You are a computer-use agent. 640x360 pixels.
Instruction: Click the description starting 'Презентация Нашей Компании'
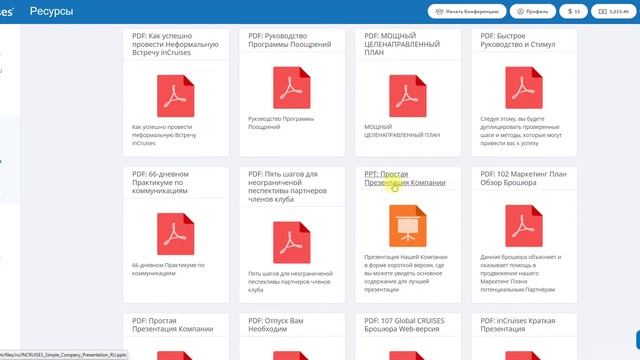click(x=406, y=273)
